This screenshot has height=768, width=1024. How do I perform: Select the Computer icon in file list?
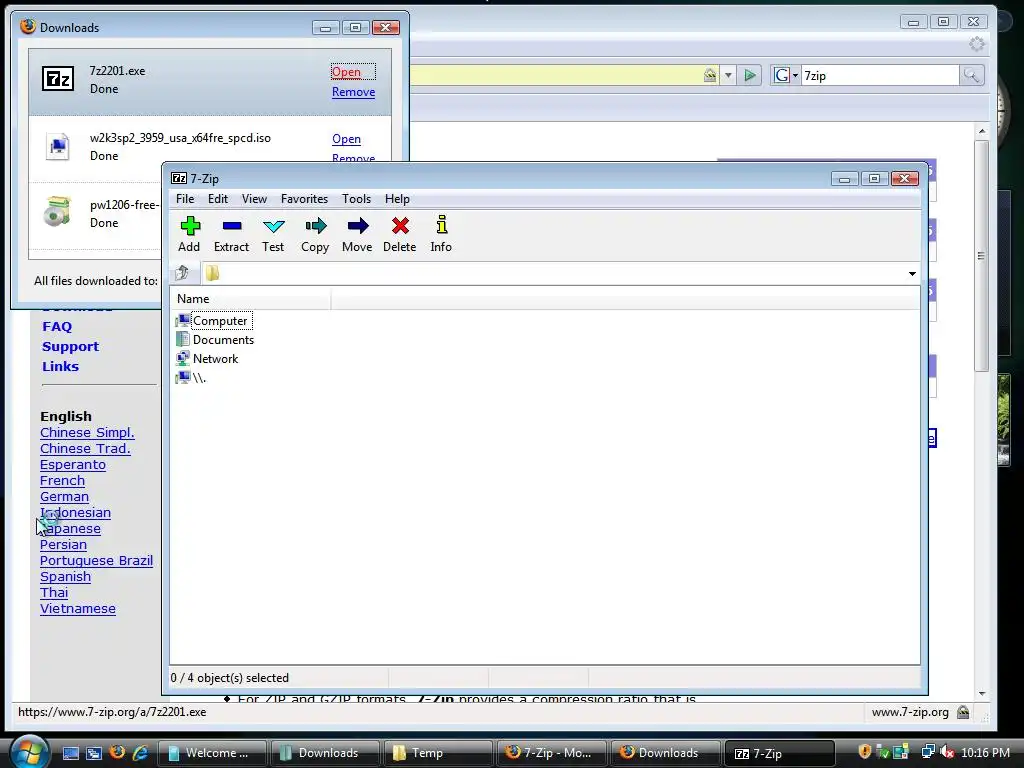(184, 321)
